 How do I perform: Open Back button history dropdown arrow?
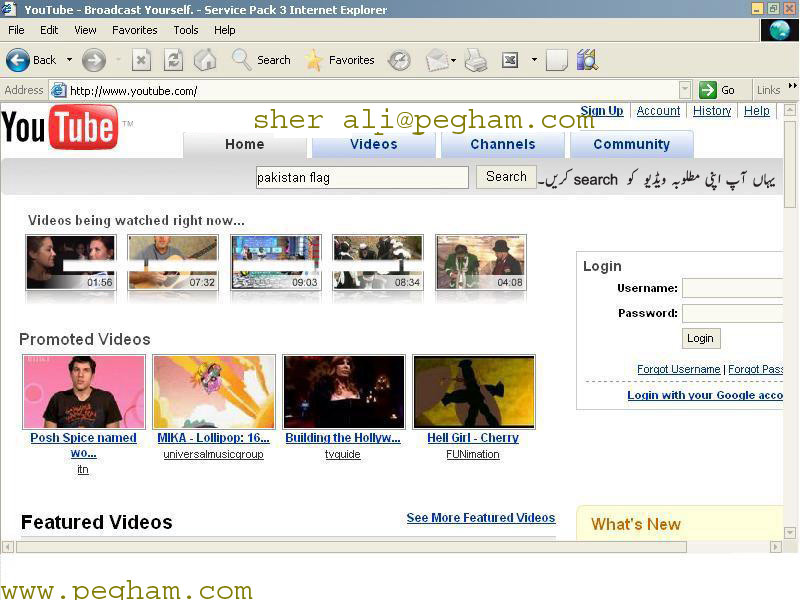(x=69, y=60)
